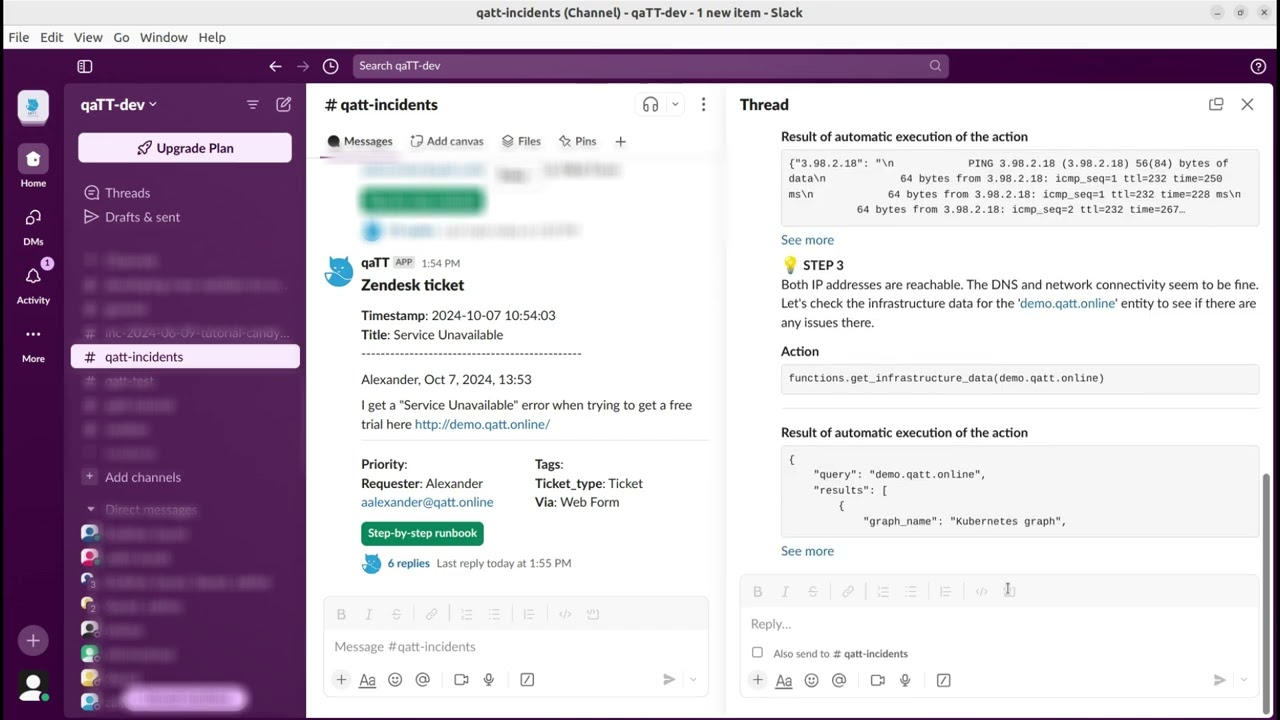Open the channel's three-dot more actions menu
Viewport: 1280px width, 720px height.
pos(703,105)
